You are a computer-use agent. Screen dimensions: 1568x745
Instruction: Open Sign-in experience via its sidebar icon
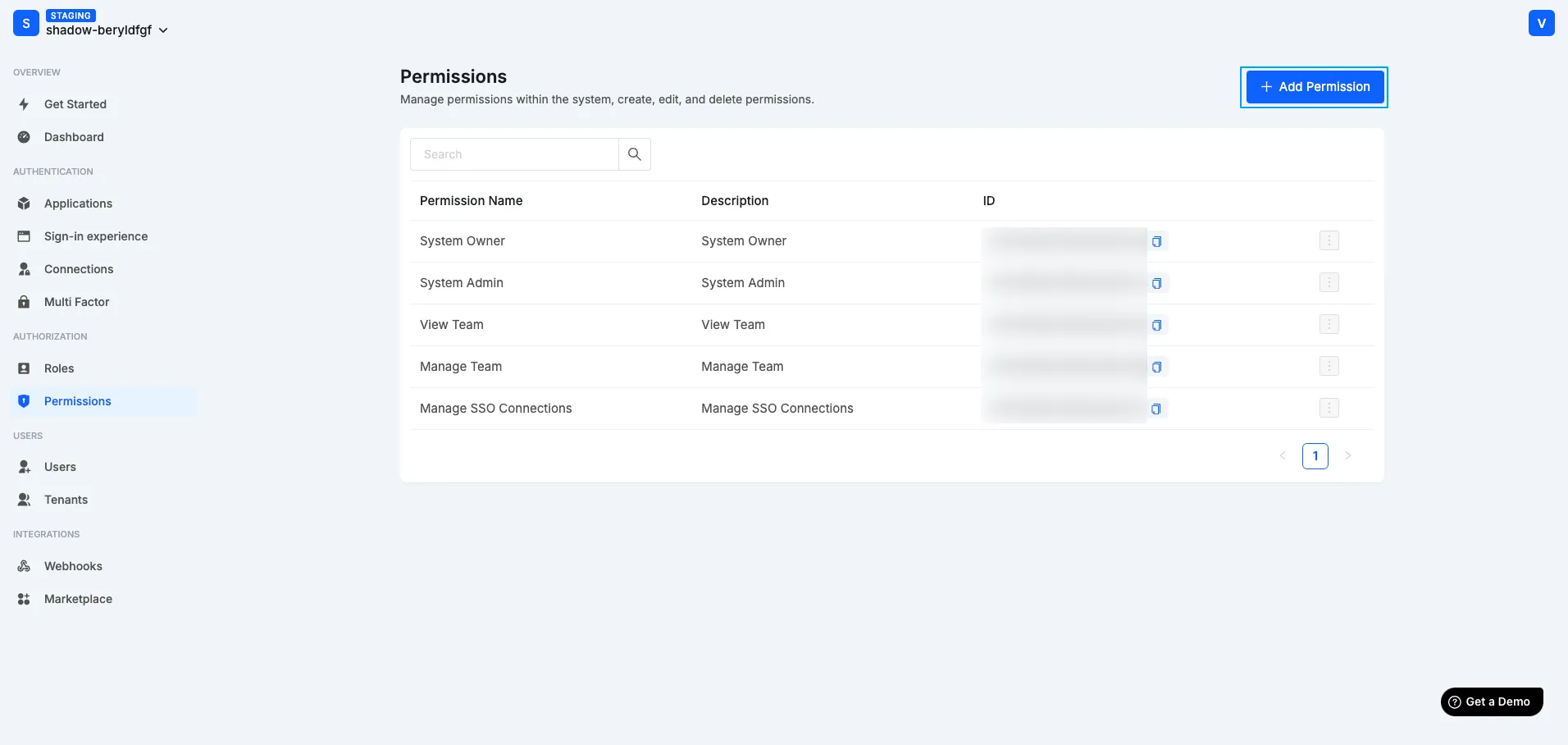[x=24, y=235]
